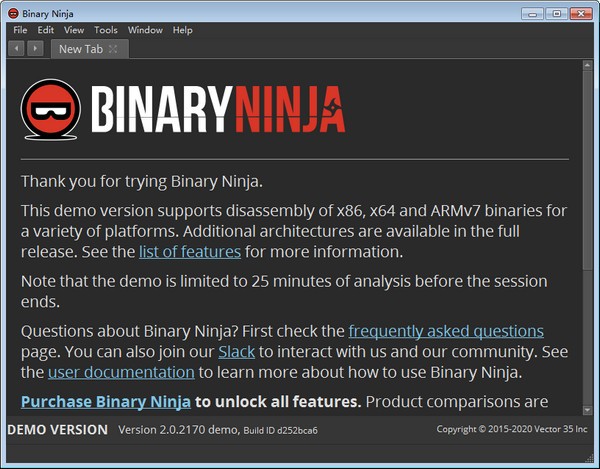
Task: Open the Help menu
Action: click(x=182, y=30)
